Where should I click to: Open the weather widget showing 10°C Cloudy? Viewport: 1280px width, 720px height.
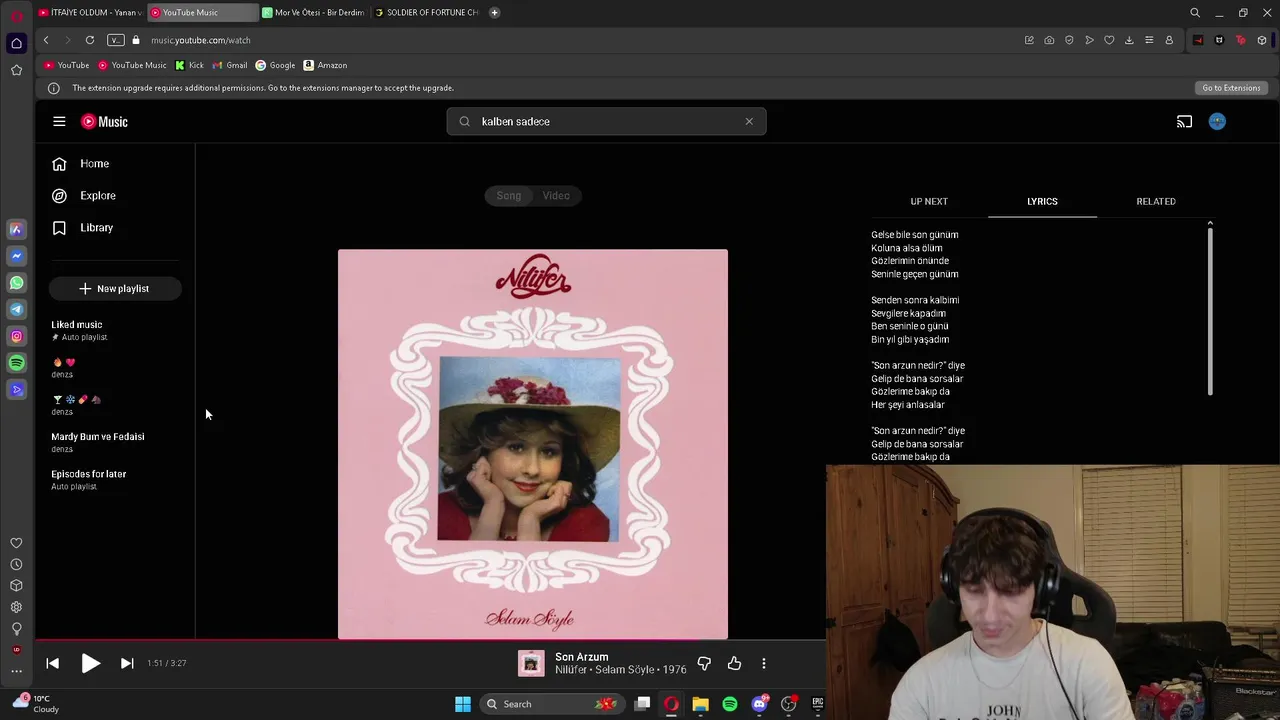36,704
